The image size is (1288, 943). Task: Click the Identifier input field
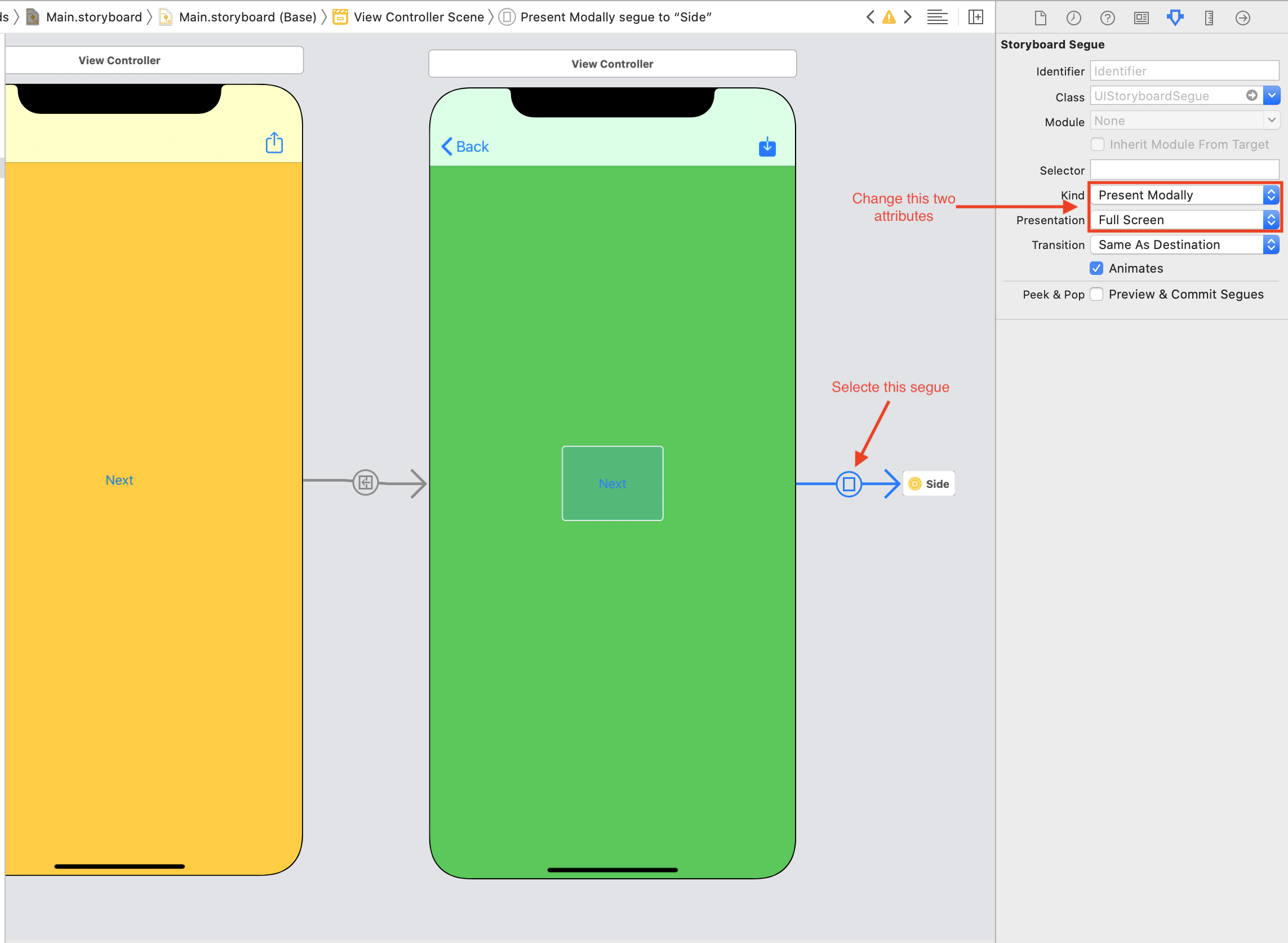[x=1183, y=70]
